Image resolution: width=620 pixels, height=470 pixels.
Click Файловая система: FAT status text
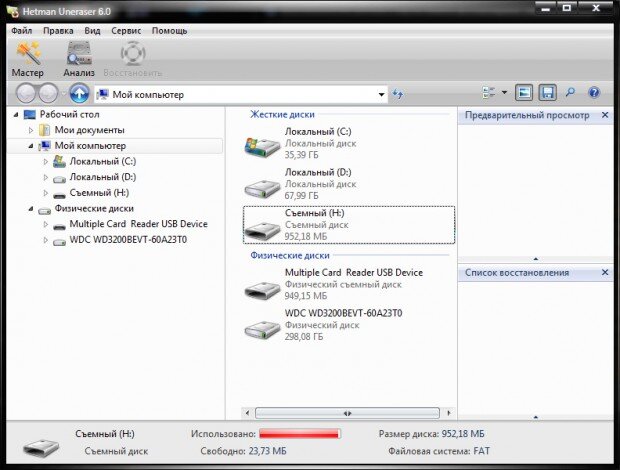coord(439,451)
